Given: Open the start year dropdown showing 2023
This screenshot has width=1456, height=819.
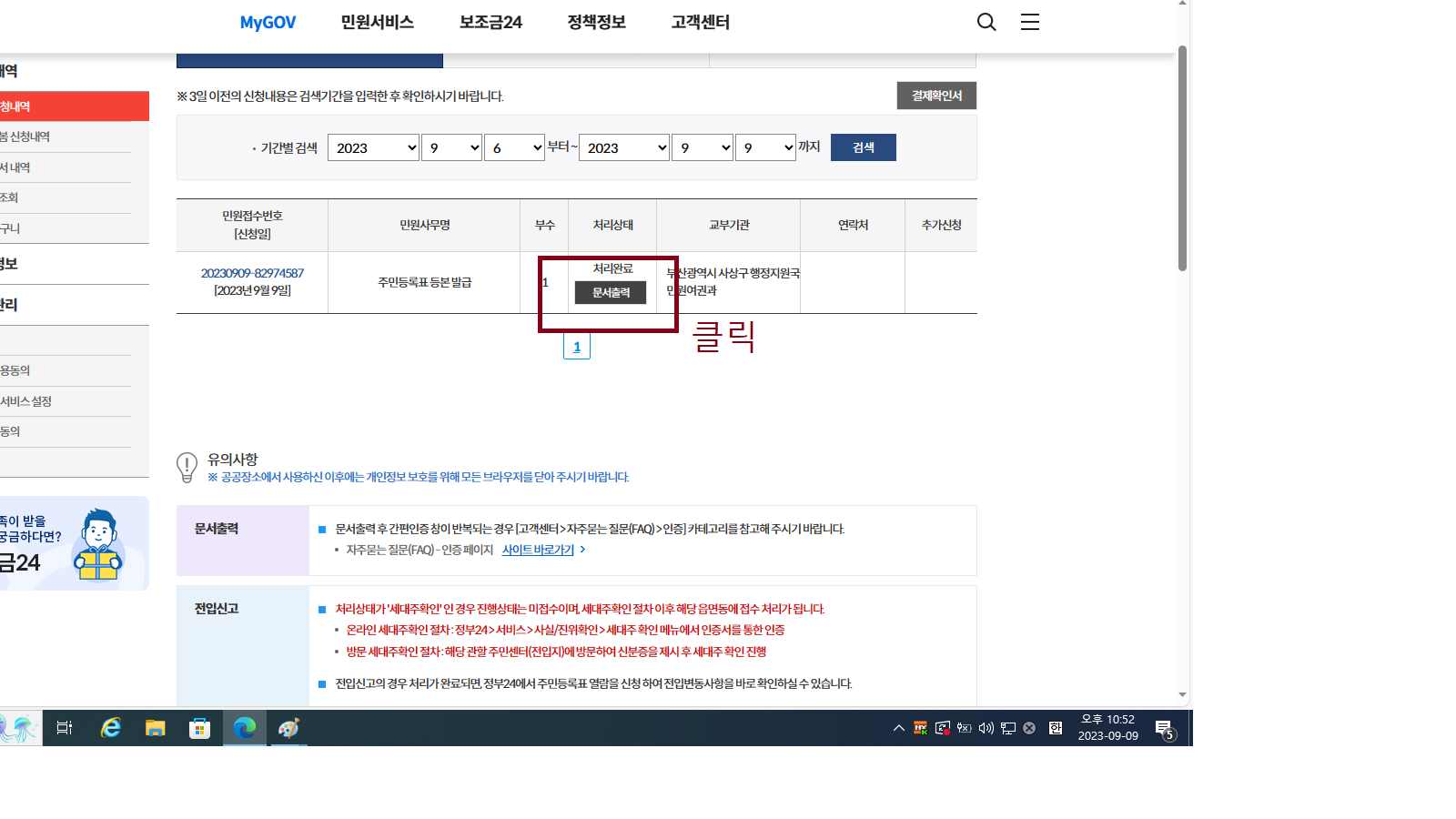Looking at the screenshot, I should tap(373, 147).
